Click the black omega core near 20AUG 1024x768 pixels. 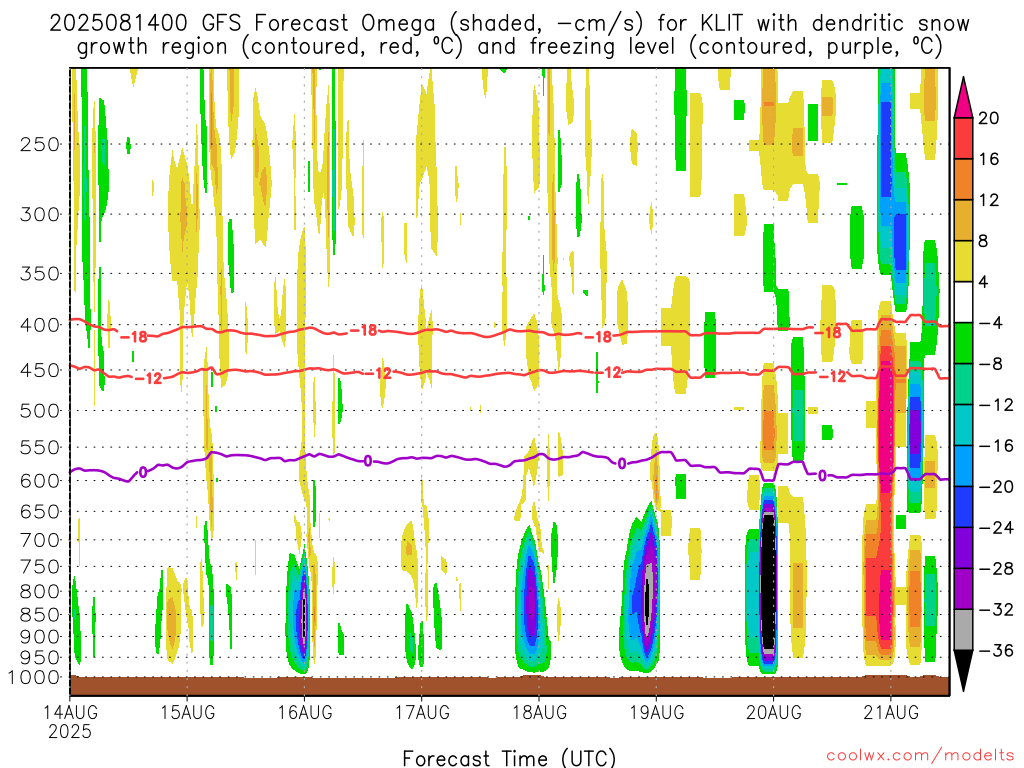point(769,581)
